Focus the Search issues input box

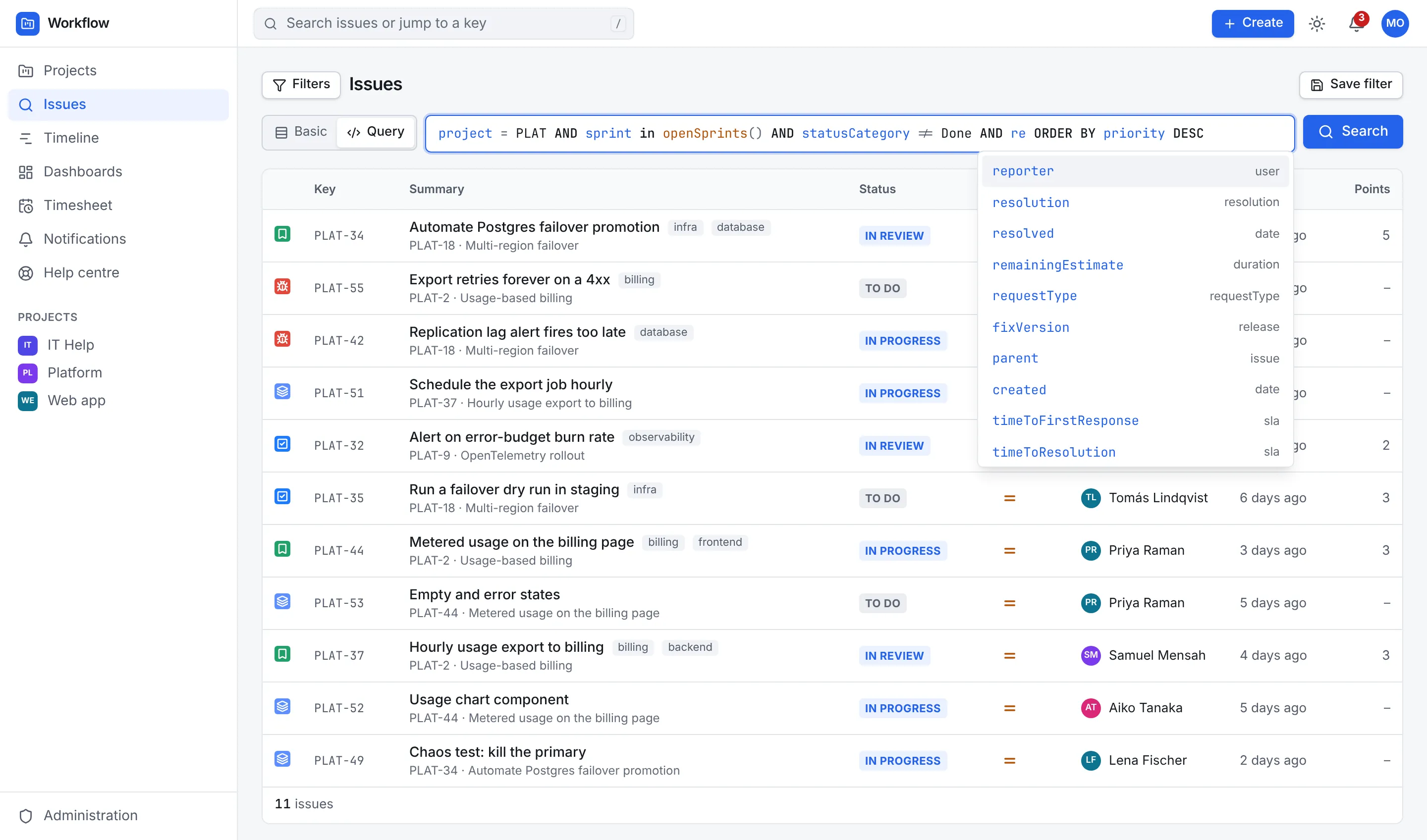pyautogui.click(x=443, y=24)
